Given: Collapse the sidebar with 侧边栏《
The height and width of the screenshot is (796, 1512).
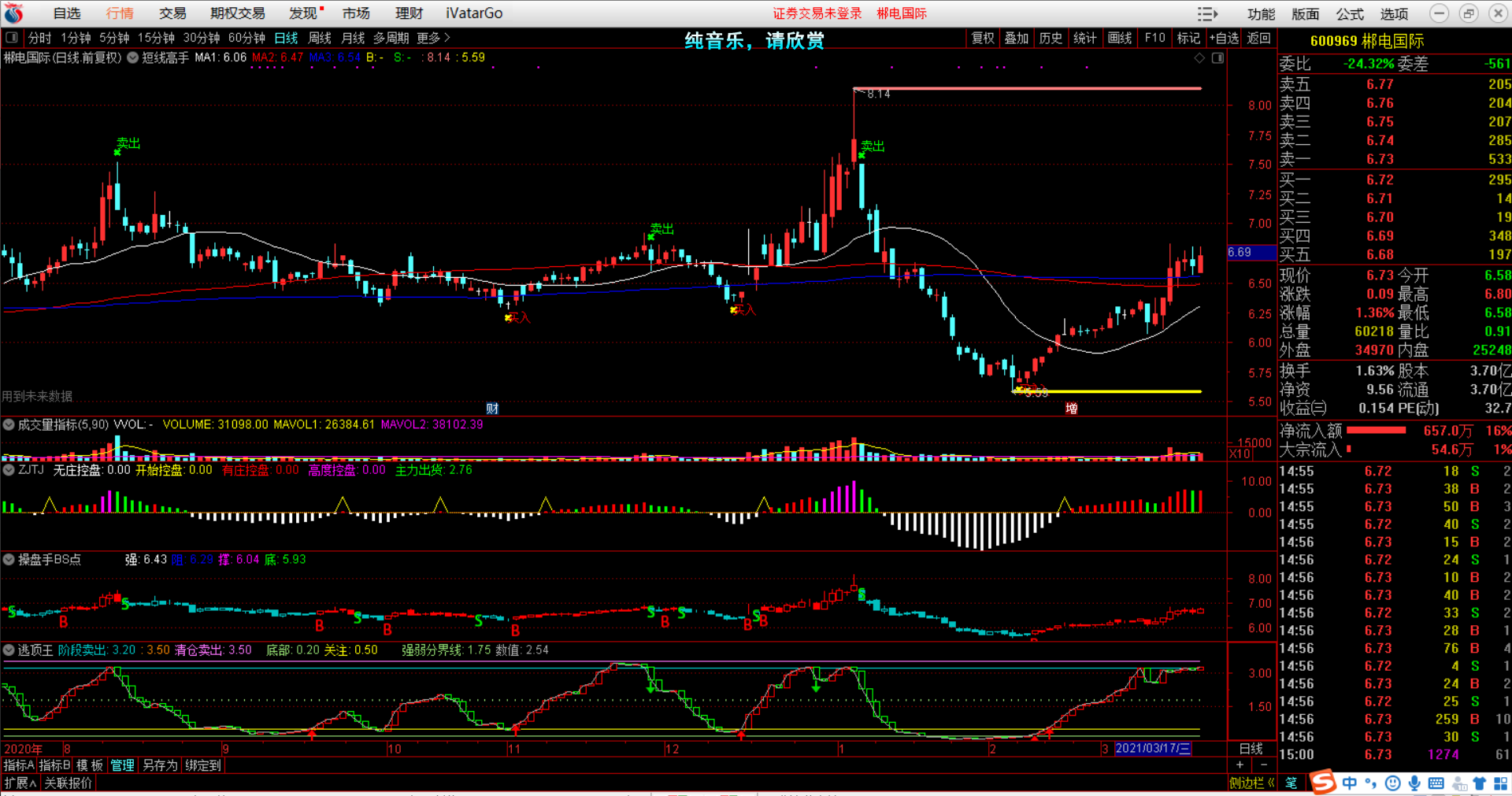Looking at the screenshot, I should 1251,783.
